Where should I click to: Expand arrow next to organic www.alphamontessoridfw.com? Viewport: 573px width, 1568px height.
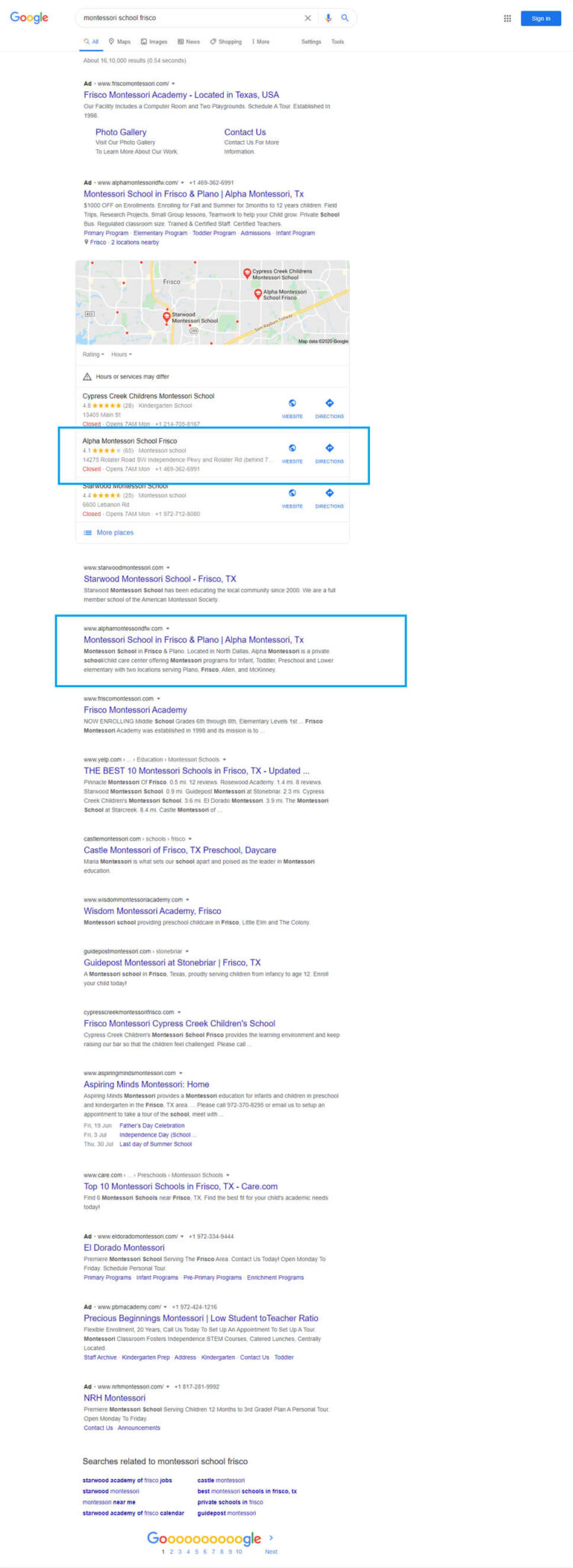167,629
